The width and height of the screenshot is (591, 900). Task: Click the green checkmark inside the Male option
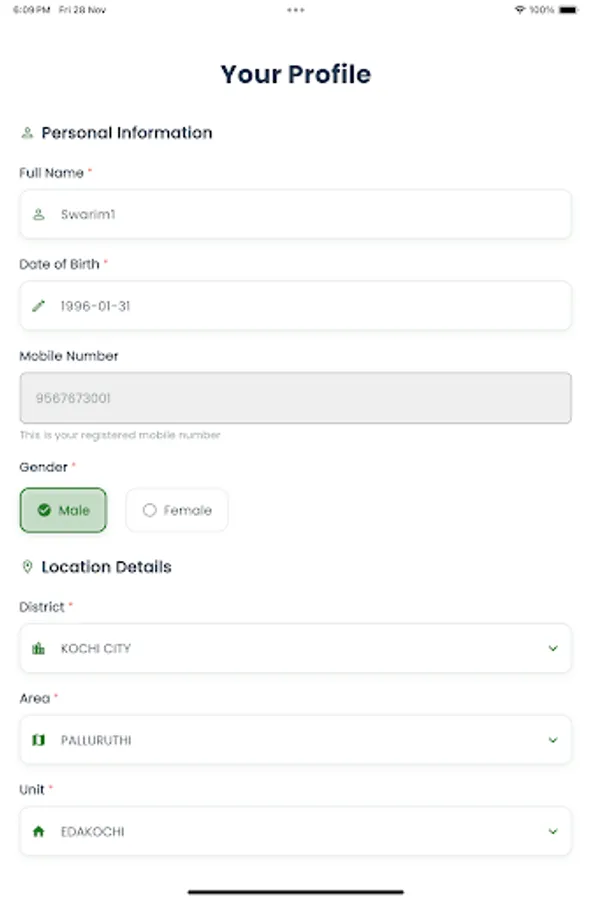point(44,510)
